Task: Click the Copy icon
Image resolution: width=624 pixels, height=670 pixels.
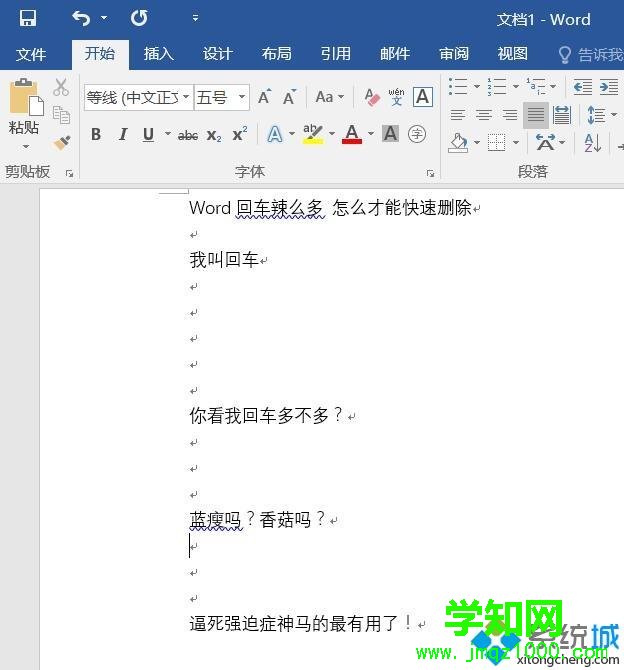Action: coord(61,115)
